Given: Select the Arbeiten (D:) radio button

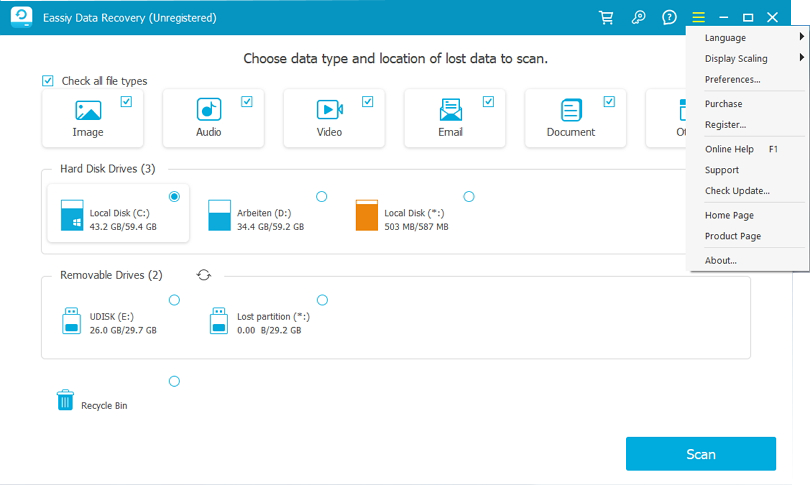Looking at the screenshot, I should coord(321,196).
